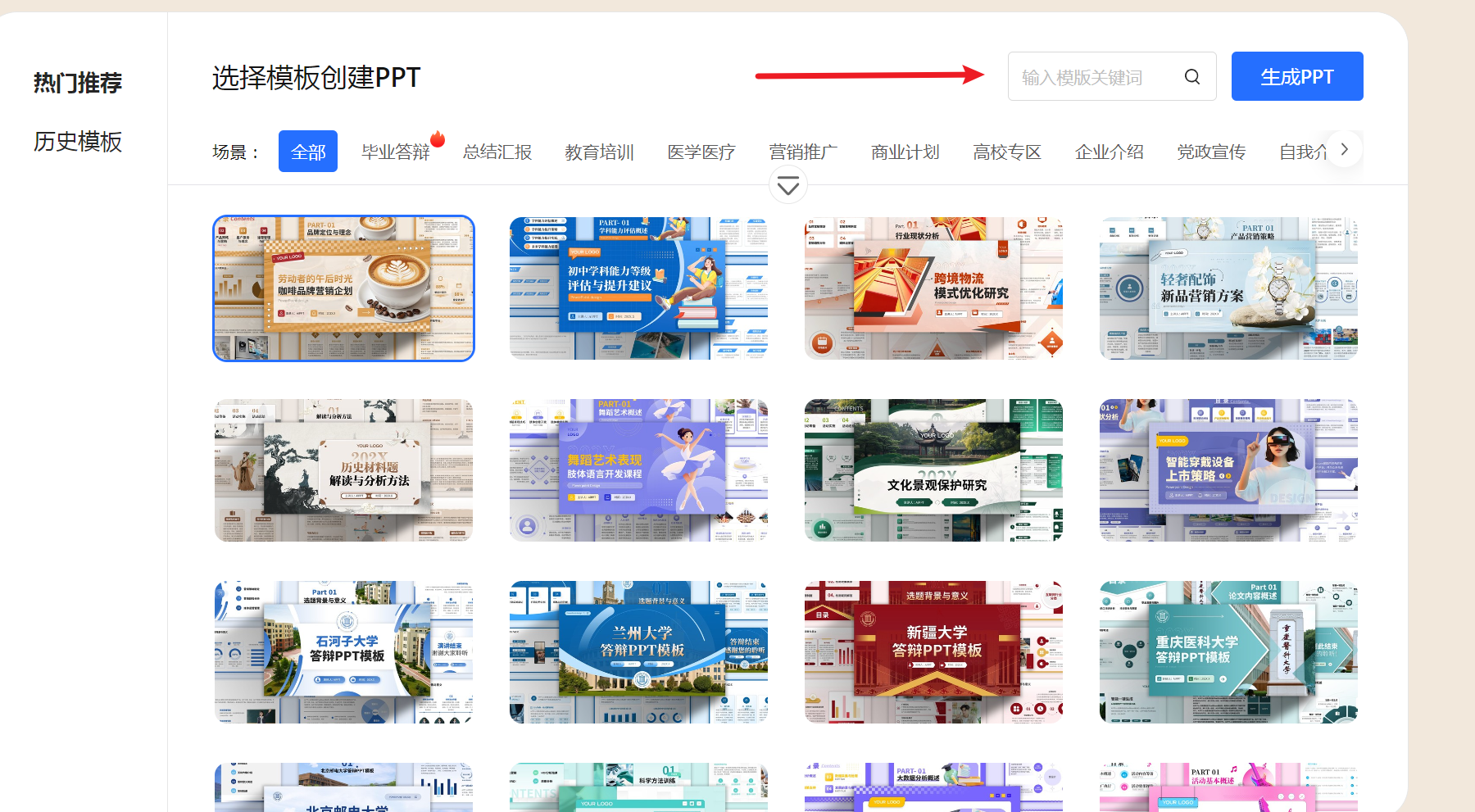The width and height of the screenshot is (1475, 812).
Task: Expand the scene categories with the down chevron
Action: tap(788, 186)
